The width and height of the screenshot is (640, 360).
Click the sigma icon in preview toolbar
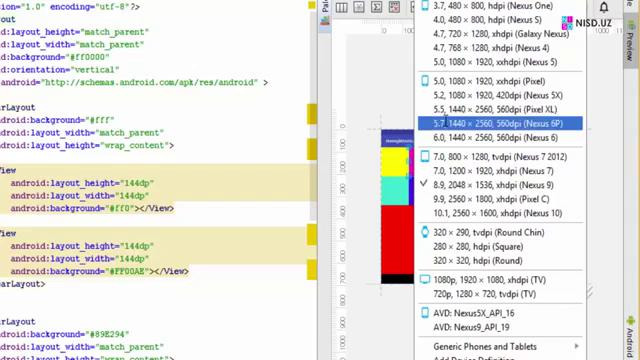coord(376,7)
